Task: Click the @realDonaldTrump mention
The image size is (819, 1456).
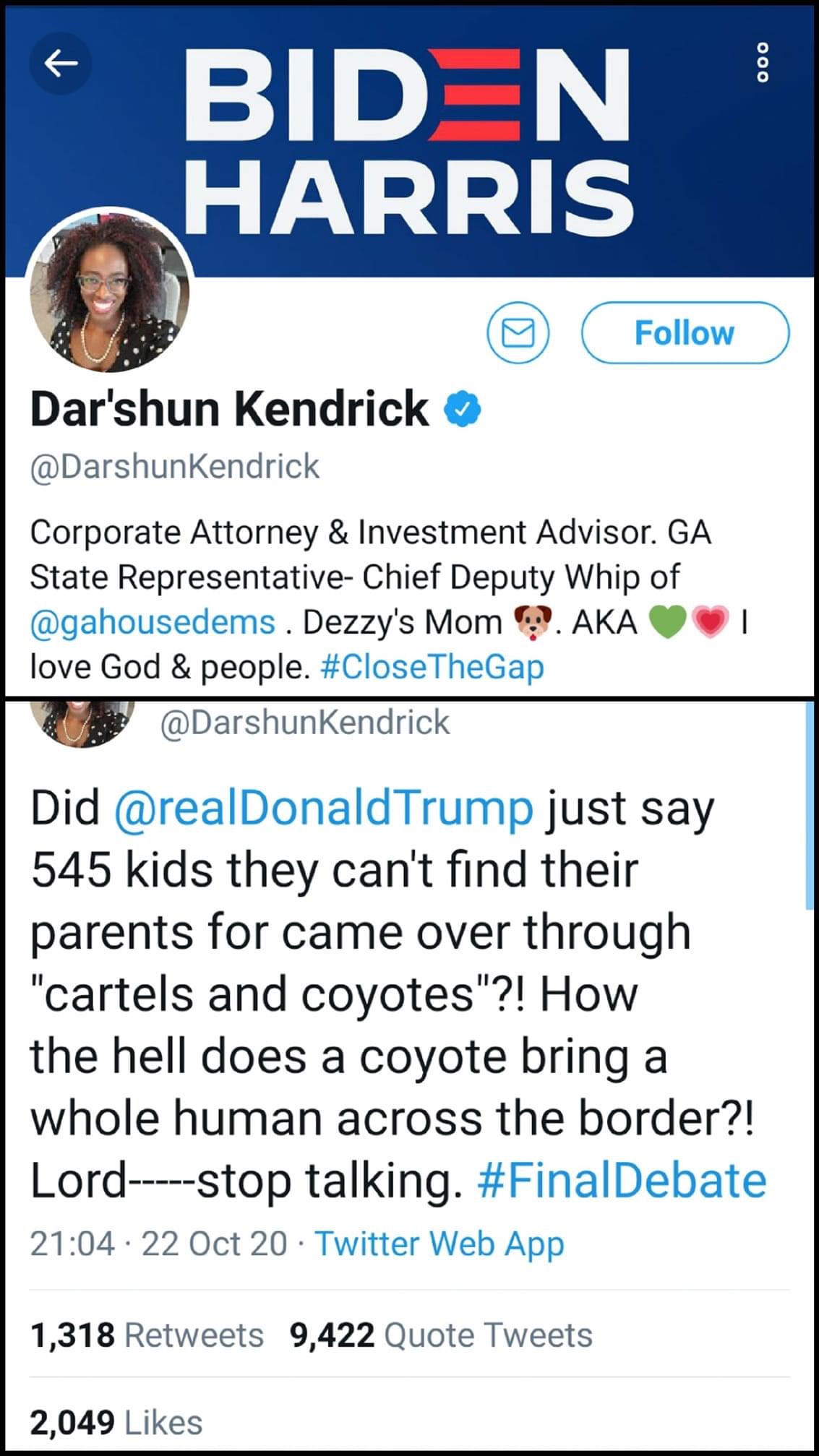Action: pyautogui.click(x=323, y=808)
